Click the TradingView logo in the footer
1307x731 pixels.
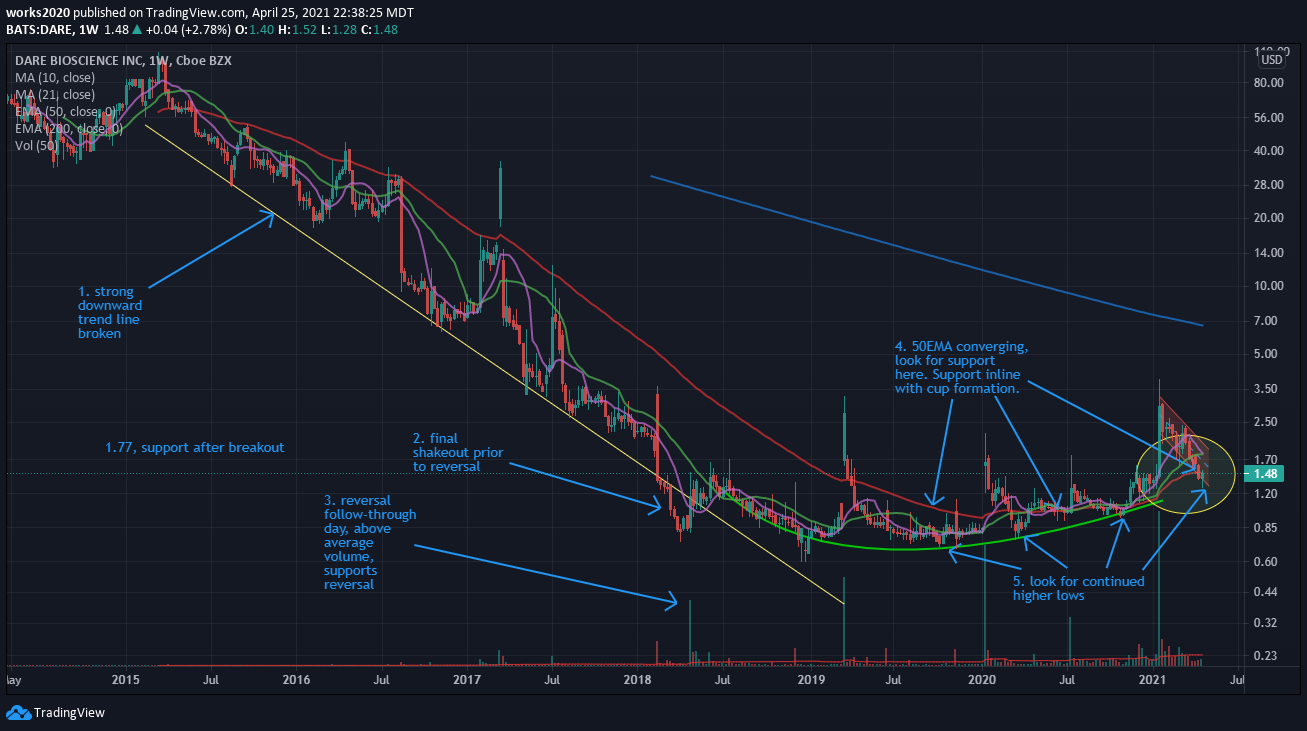point(55,713)
